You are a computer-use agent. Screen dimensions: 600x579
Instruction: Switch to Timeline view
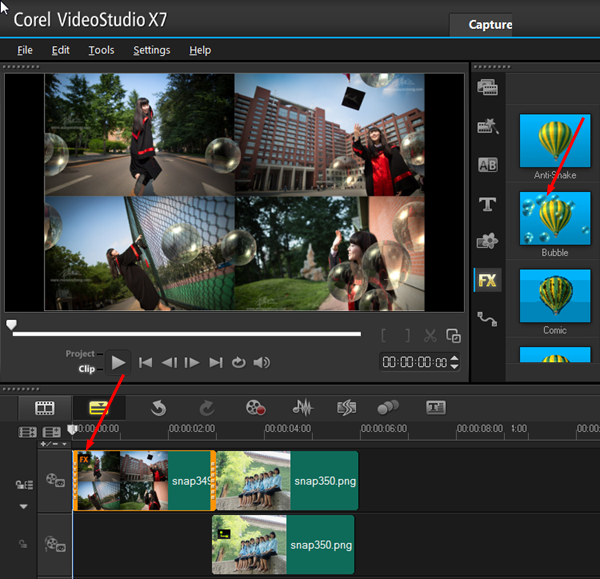coord(100,408)
